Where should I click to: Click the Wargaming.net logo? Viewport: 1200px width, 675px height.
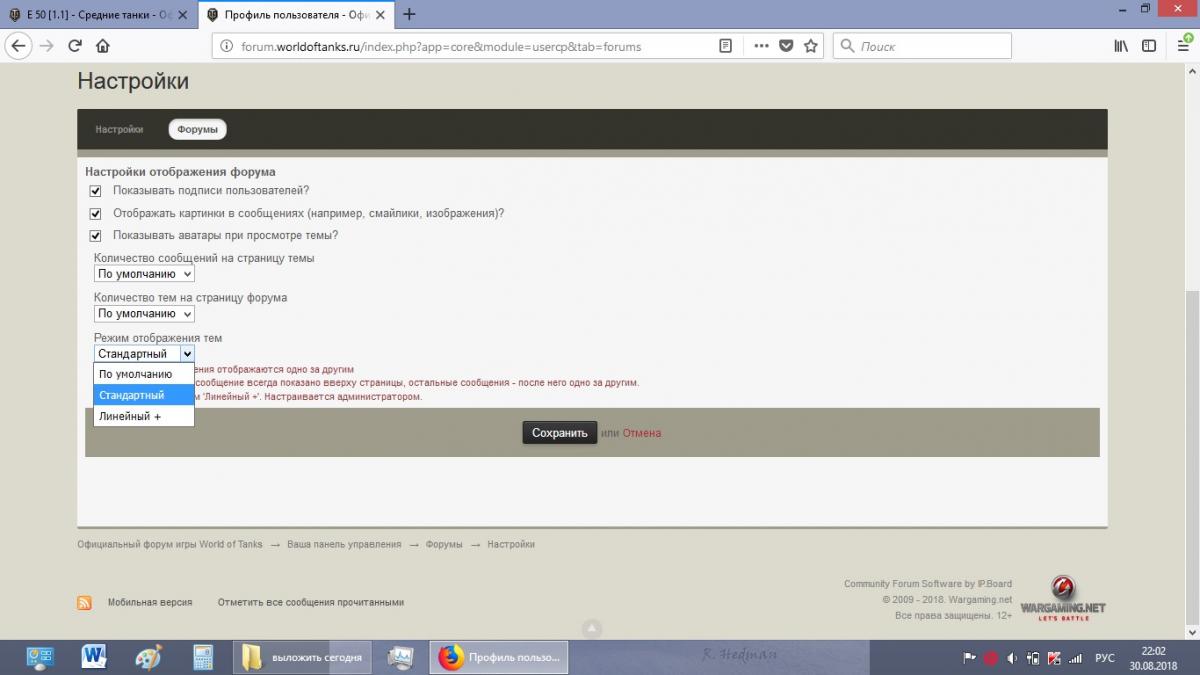coord(1063,598)
